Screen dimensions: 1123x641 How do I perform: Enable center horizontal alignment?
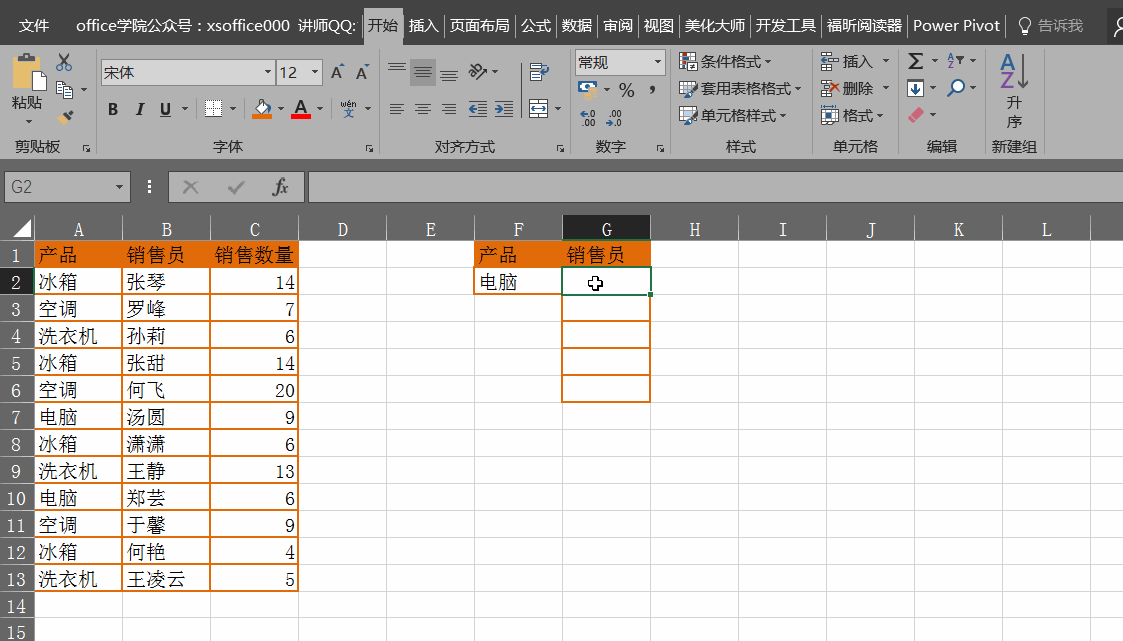[x=423, y=109]
